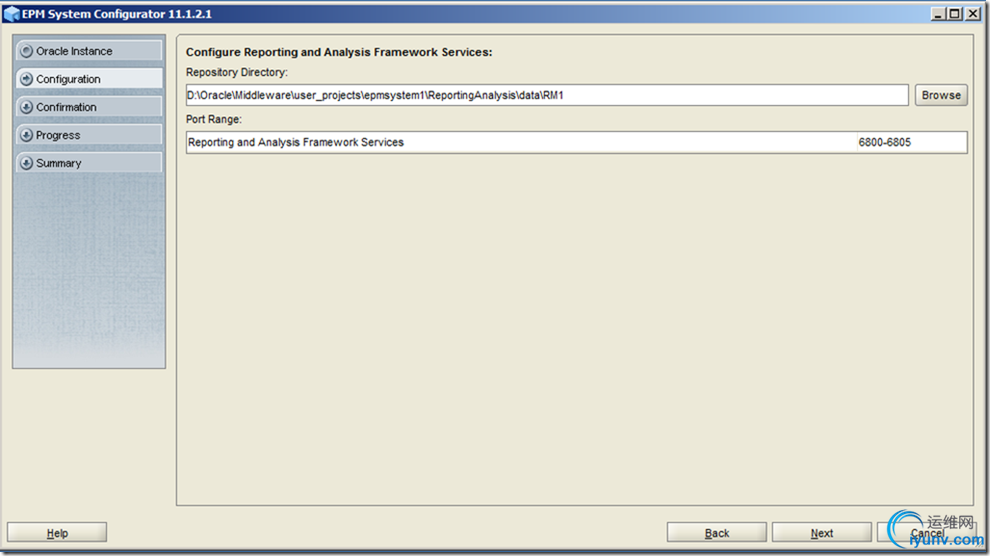Click the Repository Directory label
This screenshot has width=990, height=556.
[x=237, y=73]
